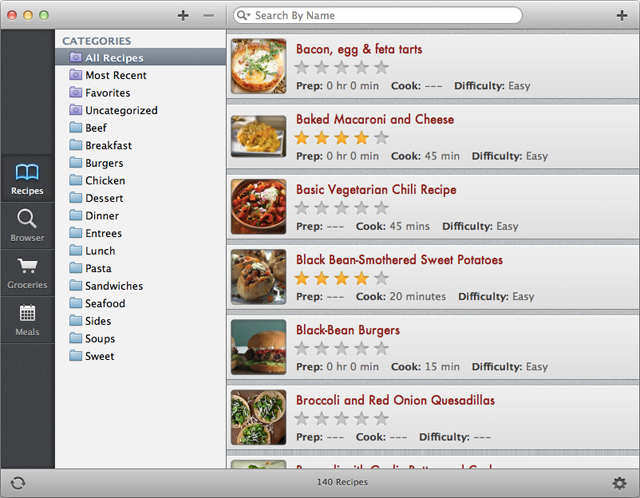The height and width of the screenshot is (498, 640).
Task: Rate Bacon, egg & feta tarts five stars
Action: (x=381, y=67)
